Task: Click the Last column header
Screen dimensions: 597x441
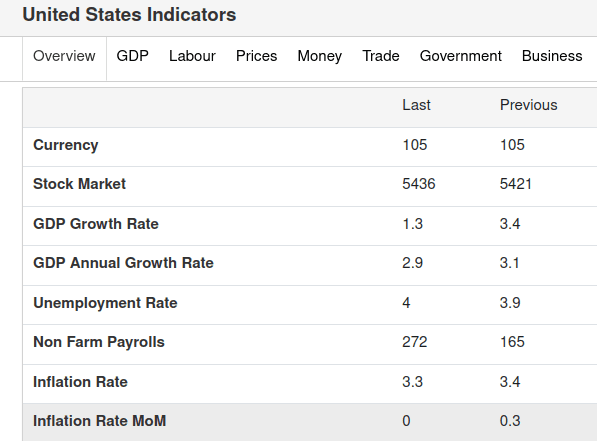Action: 416,105
